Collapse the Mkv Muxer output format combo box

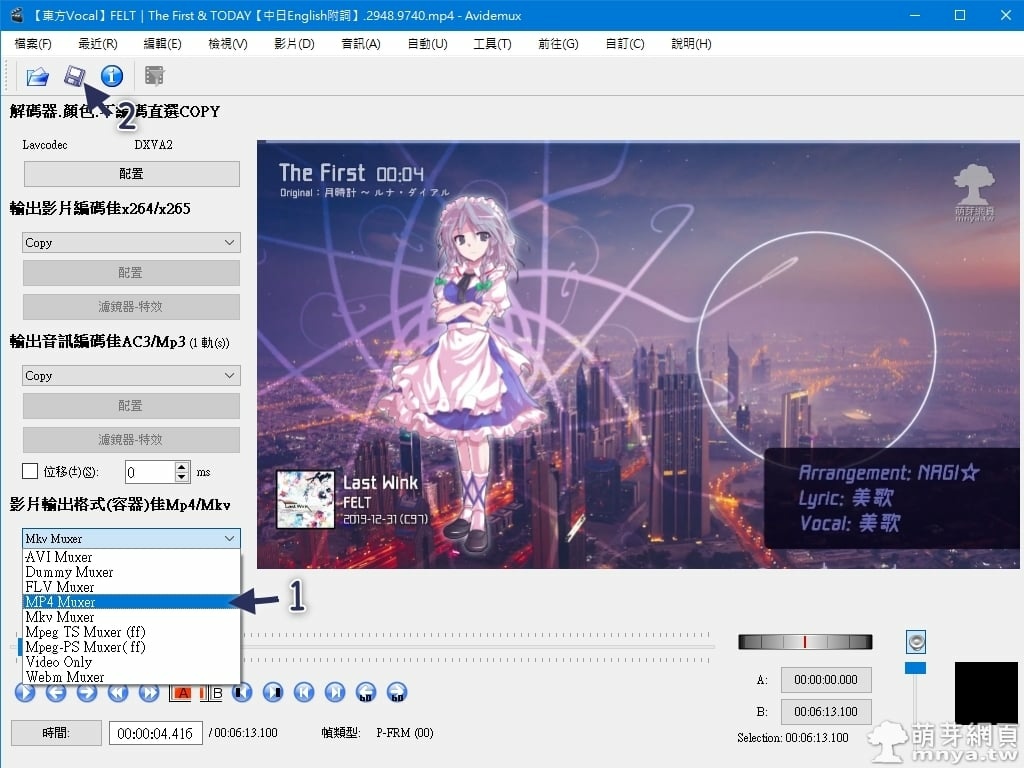(131, 539)
